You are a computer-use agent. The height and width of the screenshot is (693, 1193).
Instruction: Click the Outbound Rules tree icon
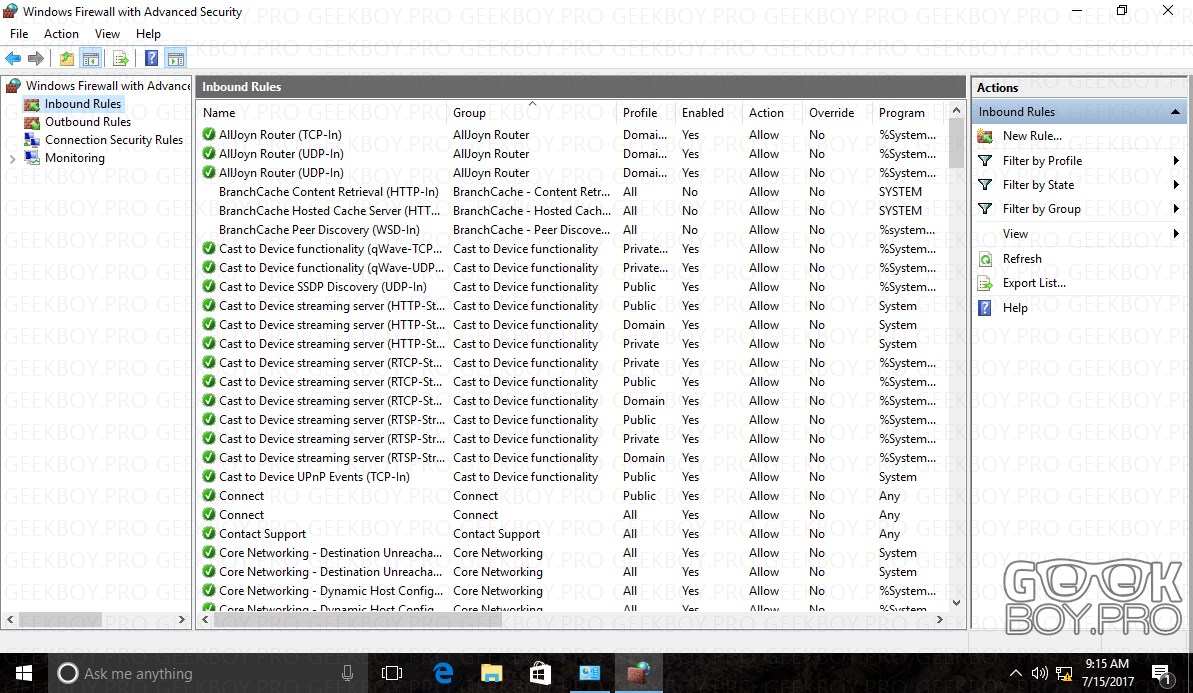tap(32, 122)
